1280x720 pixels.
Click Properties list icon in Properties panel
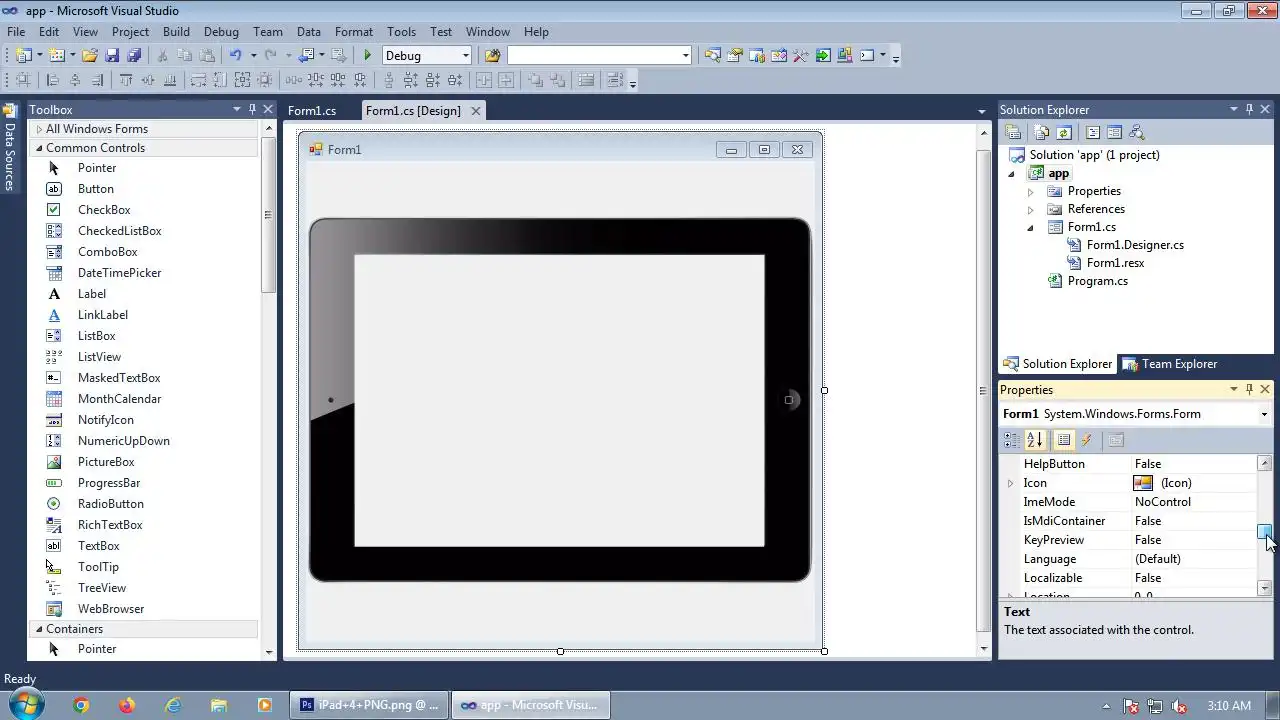[x=1064, y=440]
